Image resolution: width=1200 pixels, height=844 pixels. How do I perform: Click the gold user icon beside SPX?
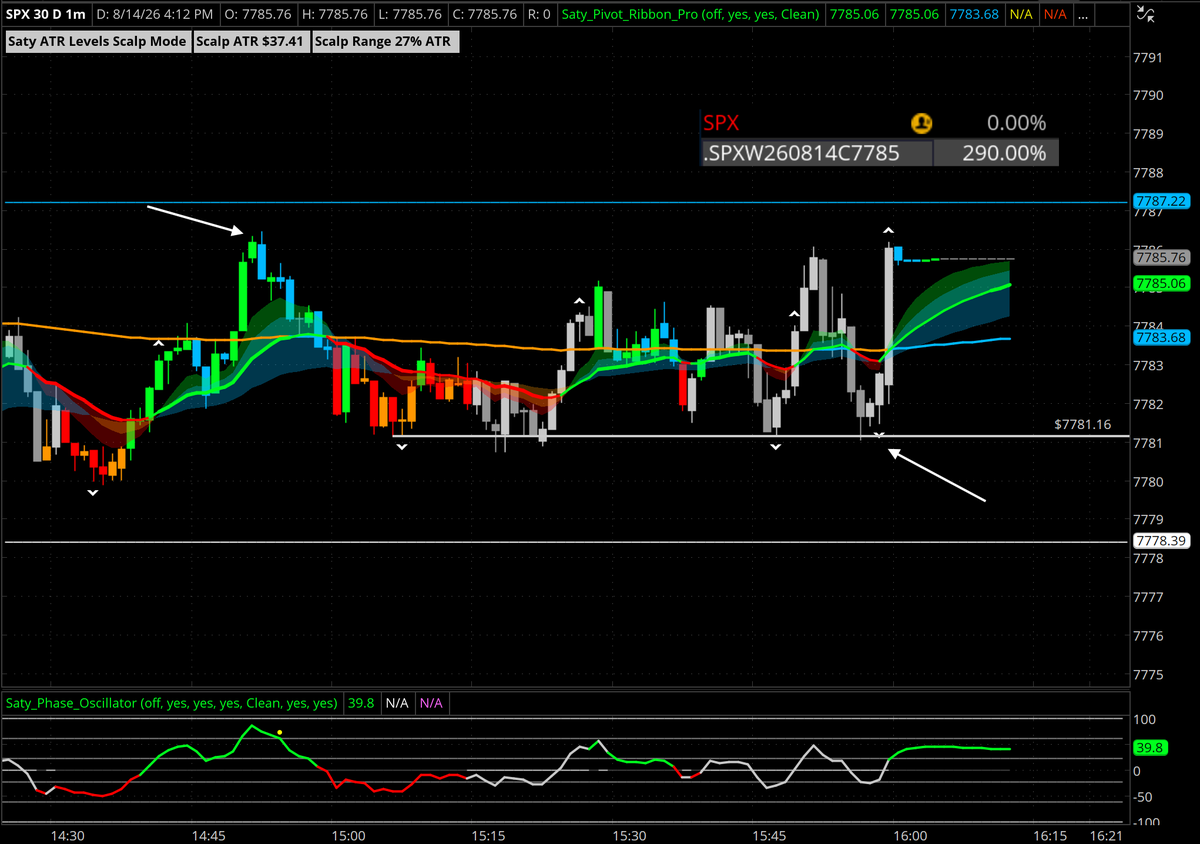(x=921, y=123)
